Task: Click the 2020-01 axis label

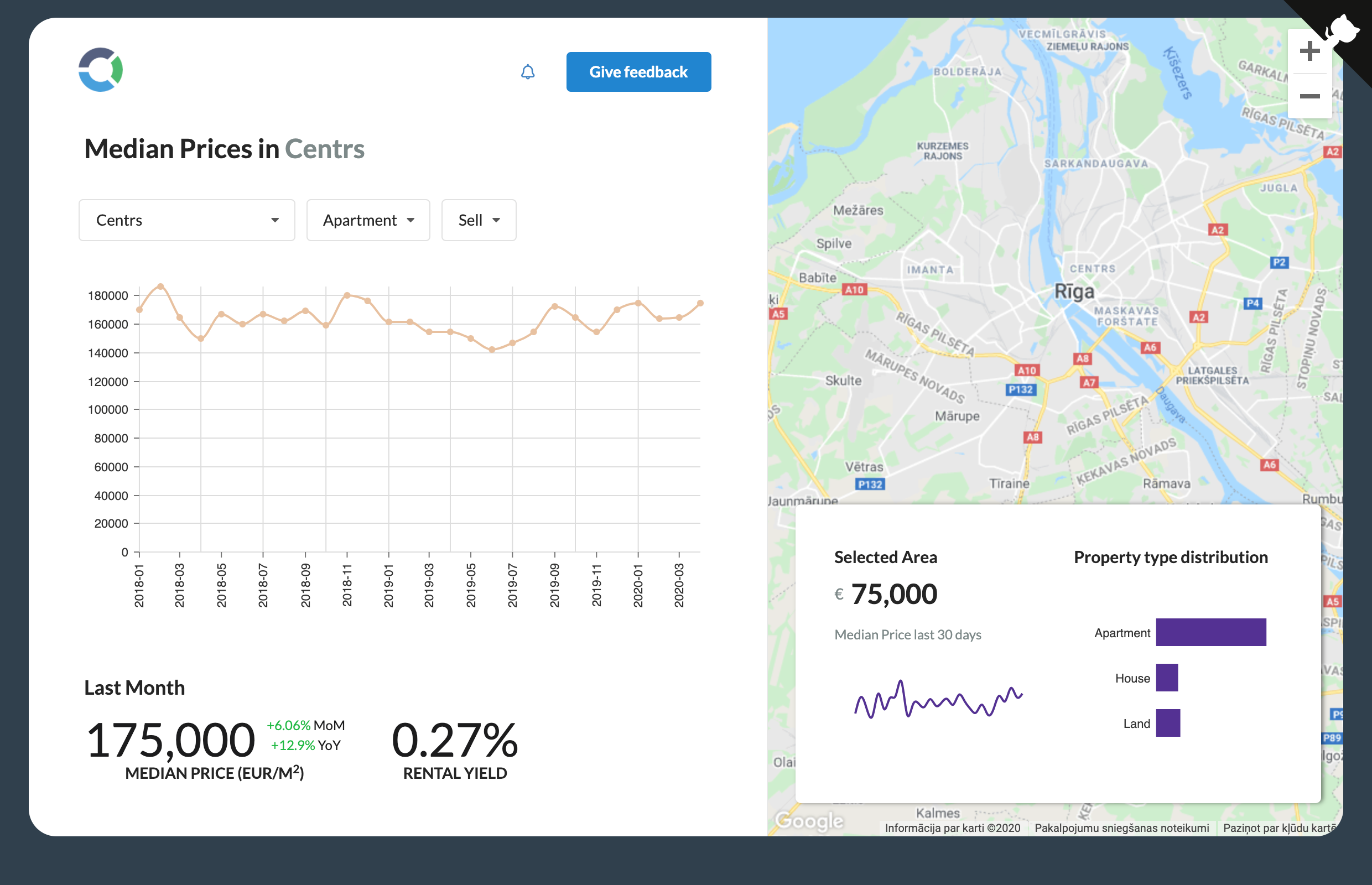Action: tap(638, 585)
